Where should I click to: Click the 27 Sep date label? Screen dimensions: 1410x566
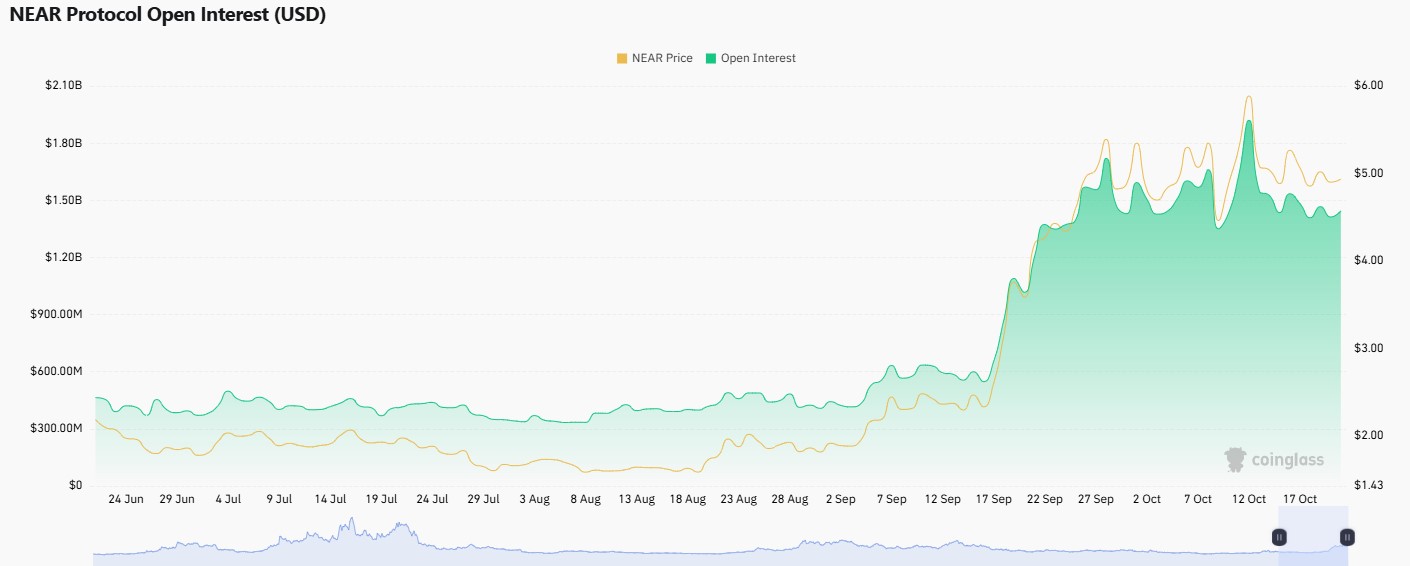point(1095,499)
